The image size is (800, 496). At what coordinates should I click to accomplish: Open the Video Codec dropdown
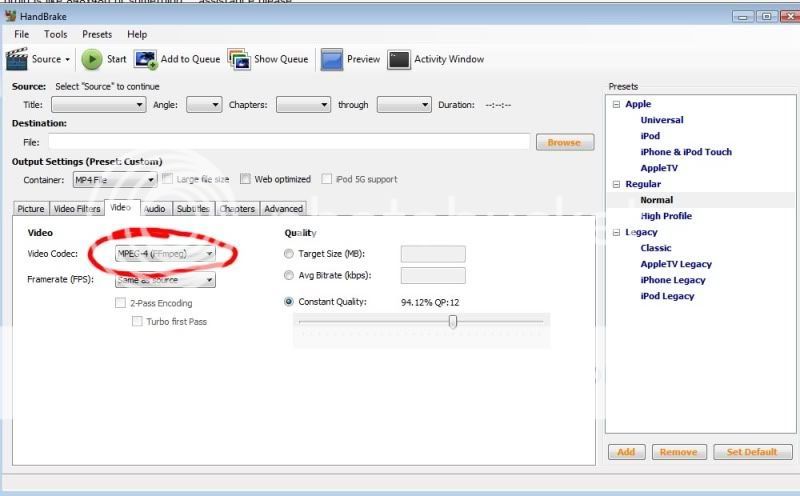tap(165, 254)
